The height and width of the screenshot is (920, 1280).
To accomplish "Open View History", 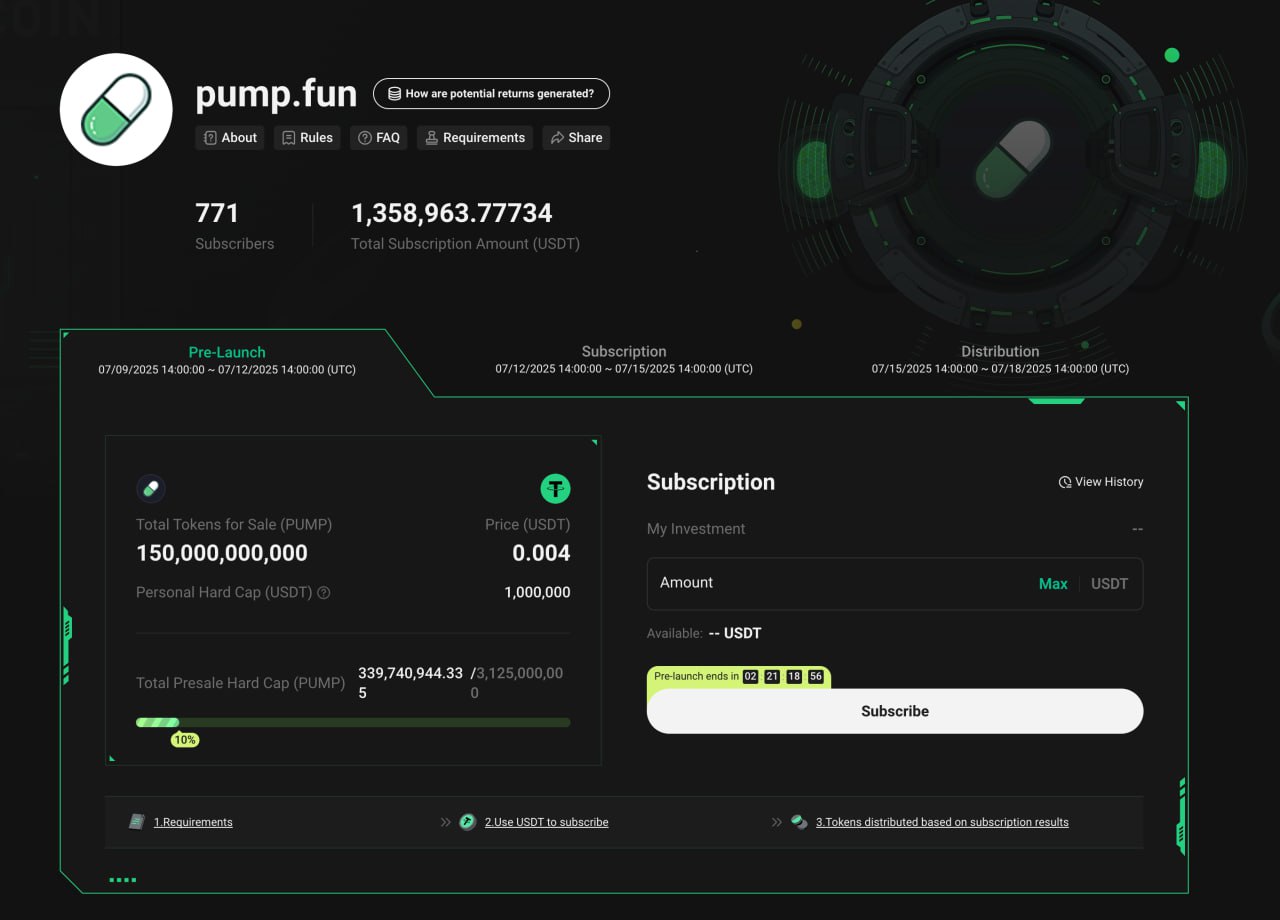I will 1101,482.
